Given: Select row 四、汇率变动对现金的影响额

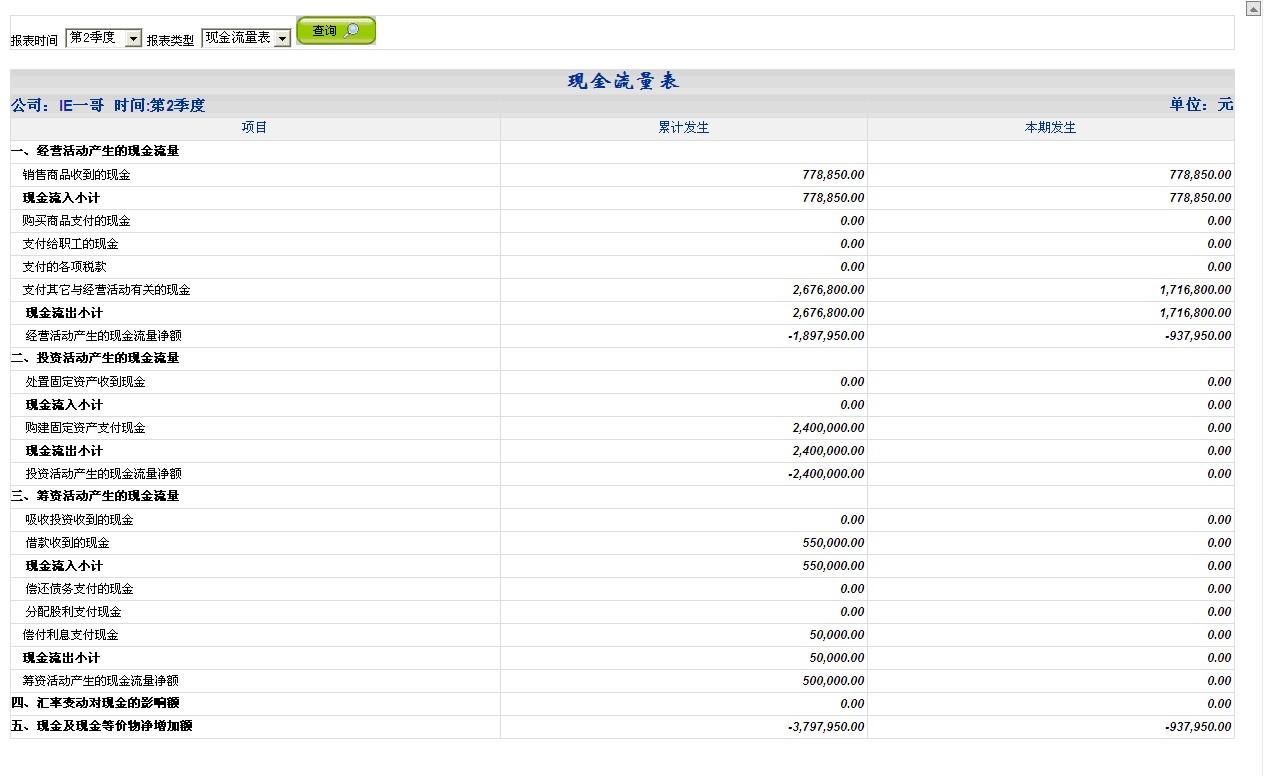Looking at the screenshot, I should [622, 704].
